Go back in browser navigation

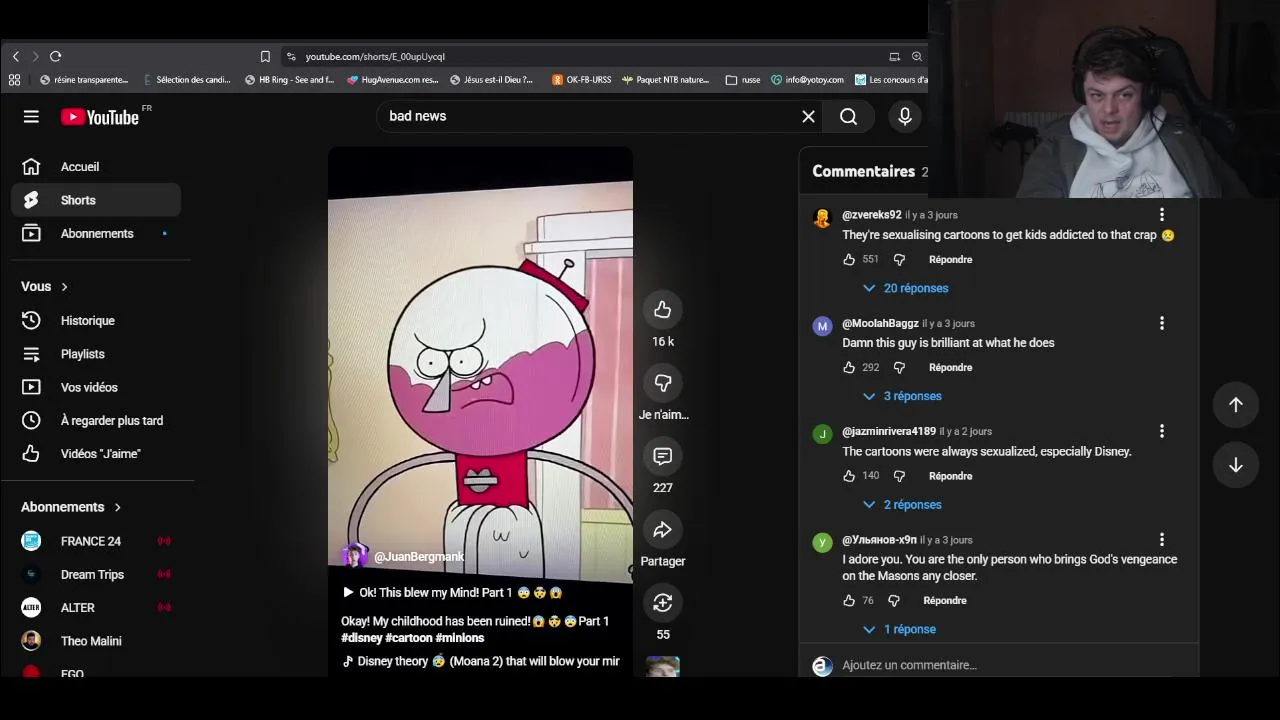15,57
